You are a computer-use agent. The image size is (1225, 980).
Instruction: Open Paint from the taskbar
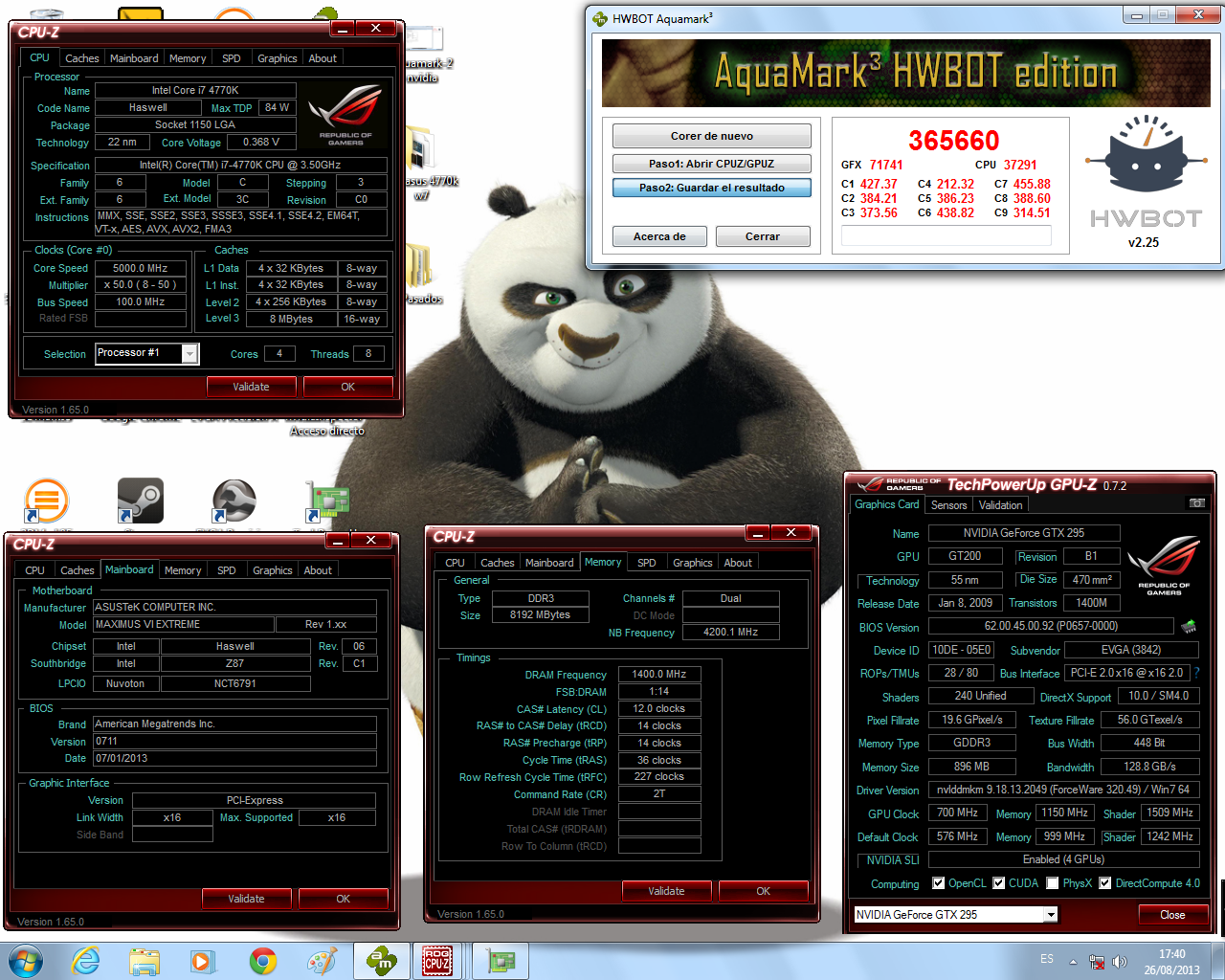coord(321,961)
